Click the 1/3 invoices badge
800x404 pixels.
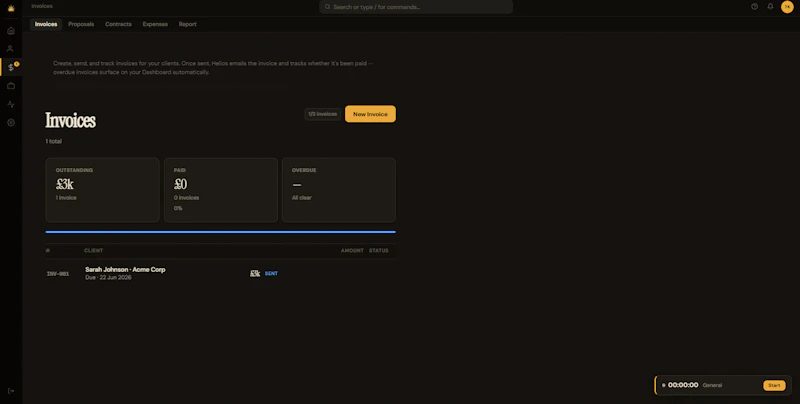pos(322,114)
